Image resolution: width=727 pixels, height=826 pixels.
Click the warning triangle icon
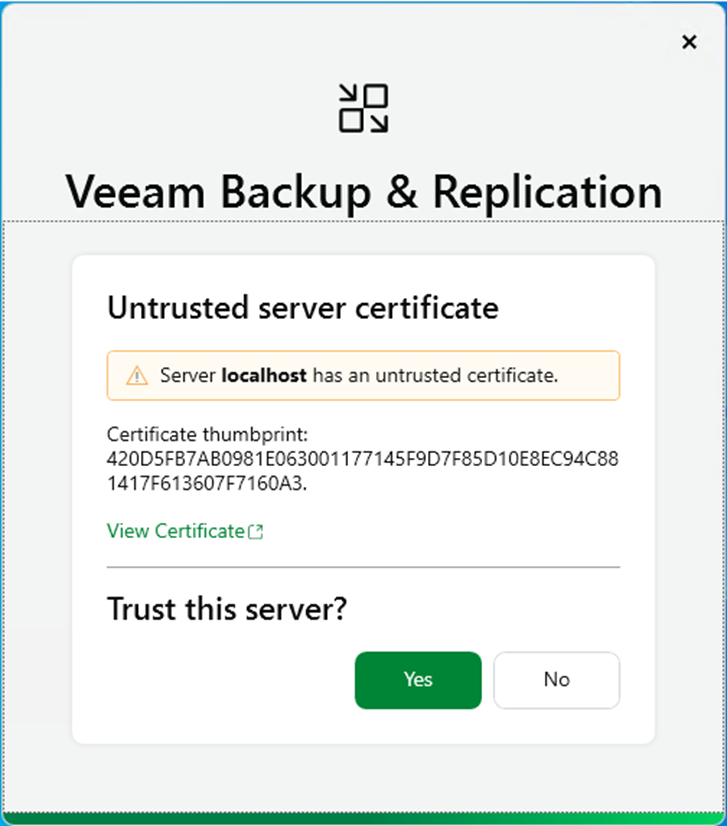[137, 376]
